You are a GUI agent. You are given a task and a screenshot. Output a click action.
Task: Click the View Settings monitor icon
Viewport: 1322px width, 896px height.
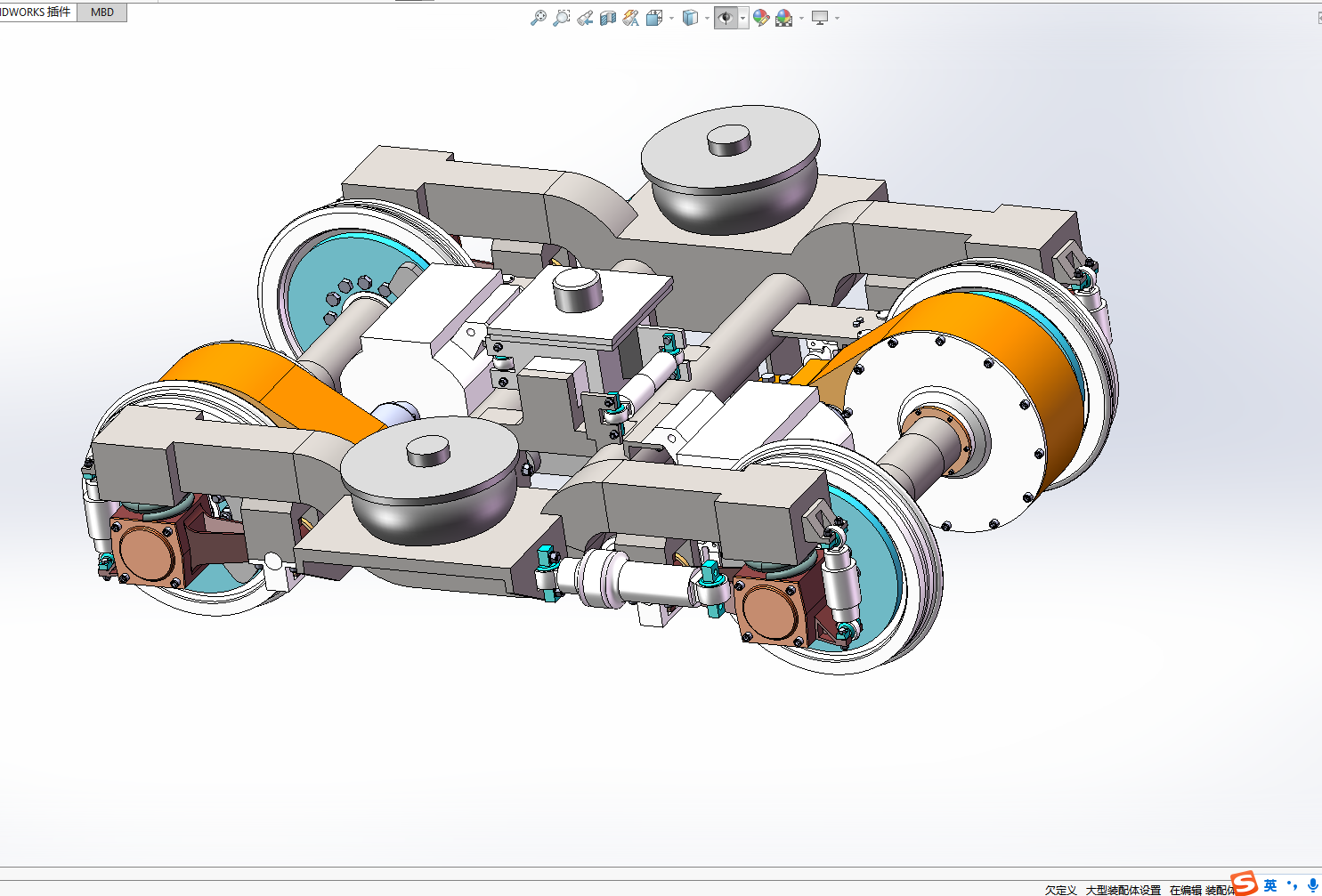821,18
